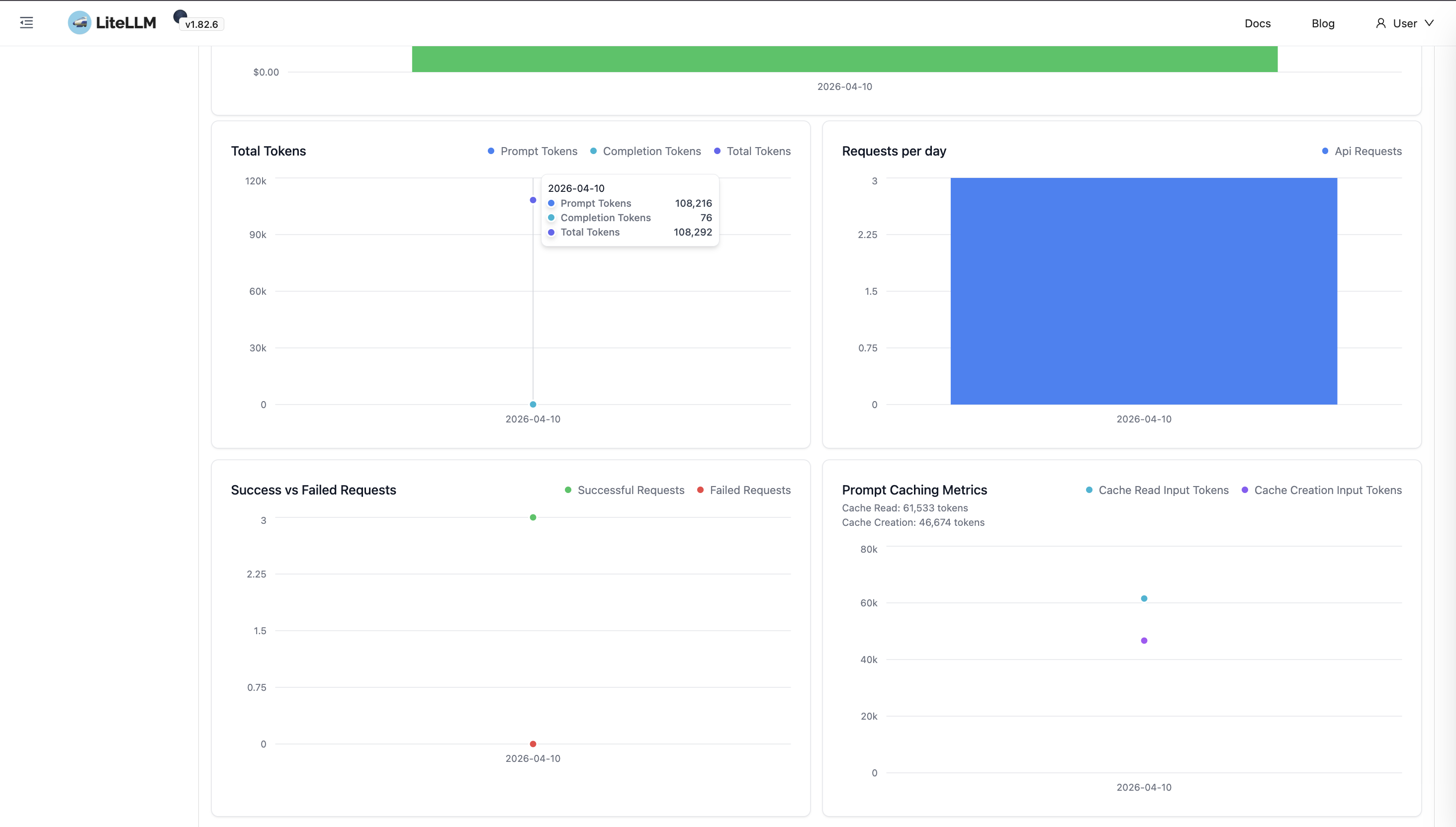This screenshot has height=827, width=1456.
Task: Hide the Failed Requests series via its legend
Action: [700, 490]
